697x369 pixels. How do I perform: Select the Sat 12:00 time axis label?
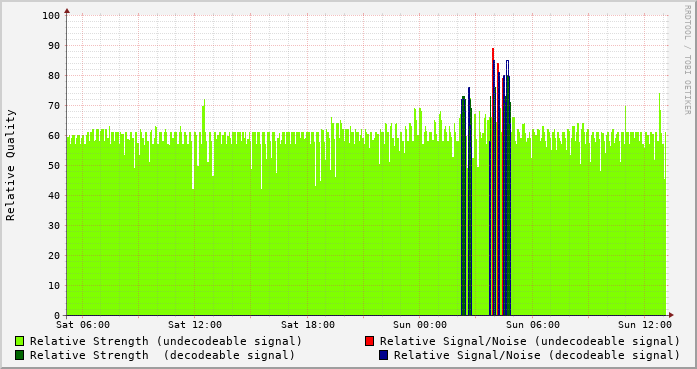(x=195, y=325)
